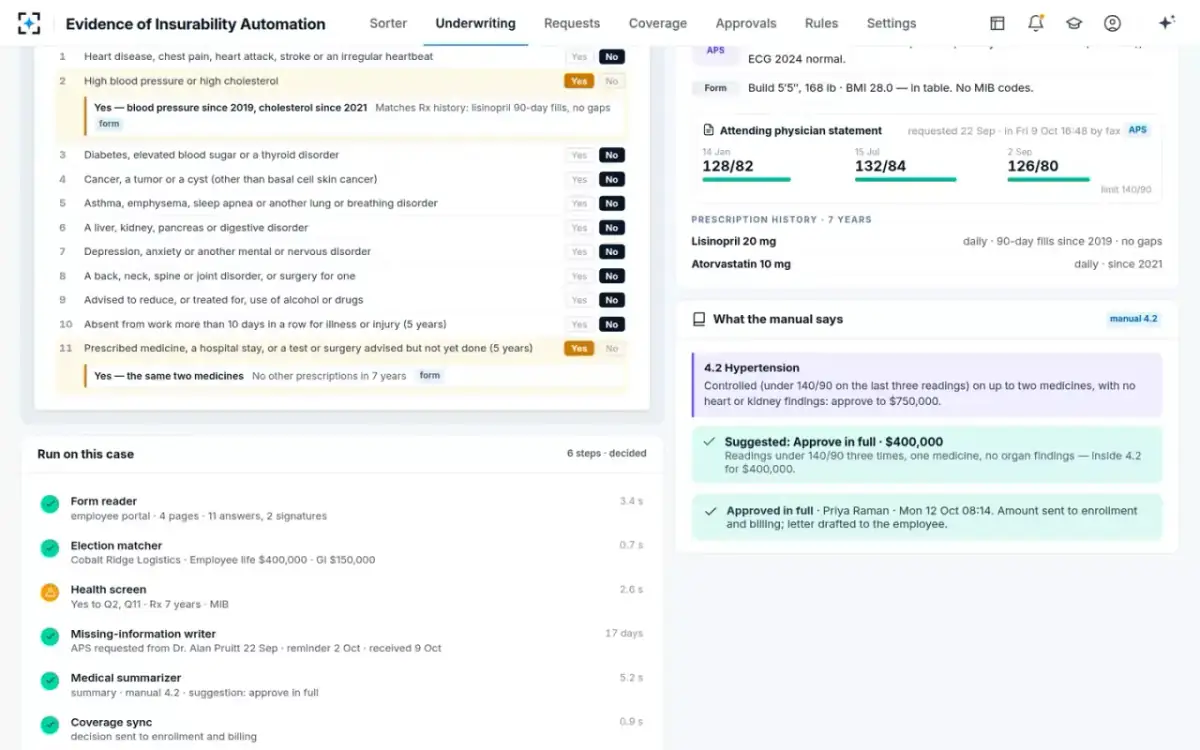Open the layout panel icon
This screenshot has width=1200, height=750.
(997, 23)
